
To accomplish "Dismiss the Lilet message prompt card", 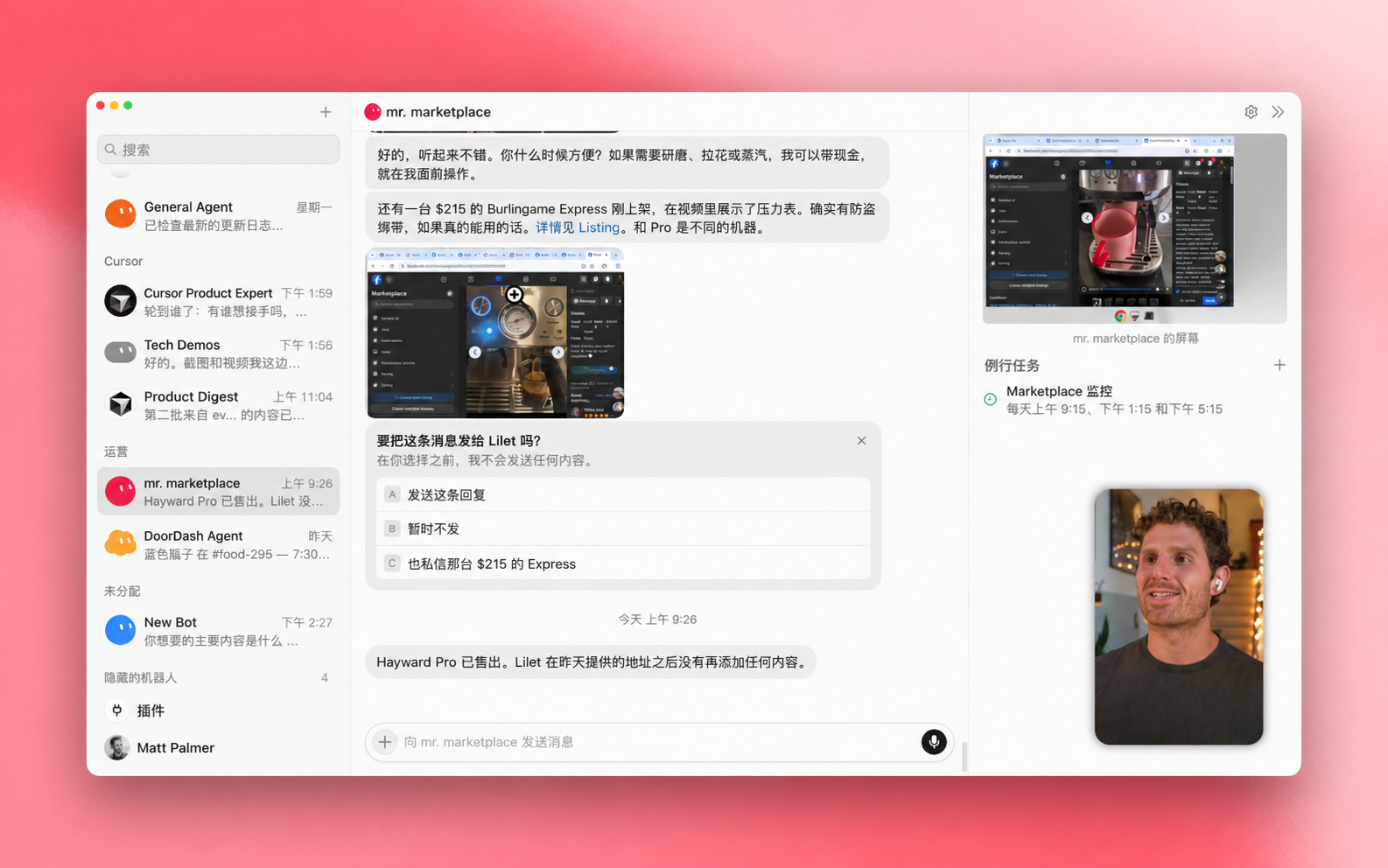I will pos(861,441).
